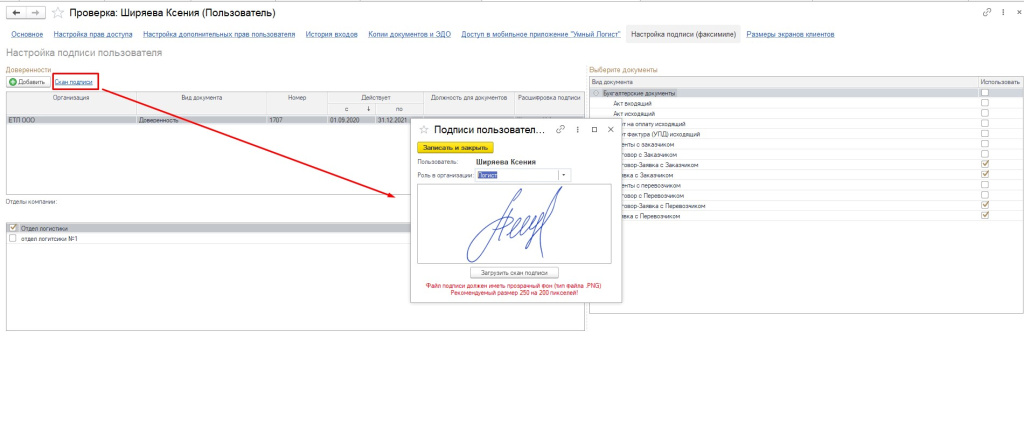Open the Размеры экранов клиентов tab
The height and width of the screenshot is (428, 1024).
pyautogui.click(x=790, y=34)
